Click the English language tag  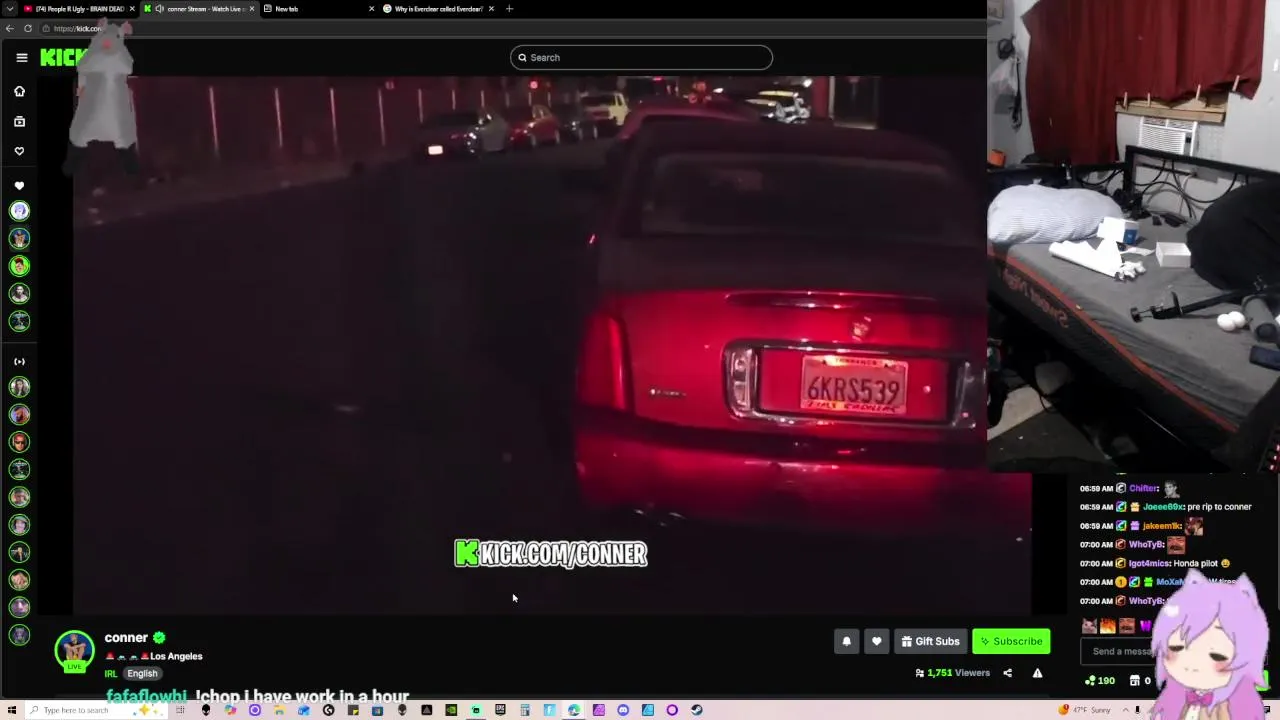click(x=142, y=673)
